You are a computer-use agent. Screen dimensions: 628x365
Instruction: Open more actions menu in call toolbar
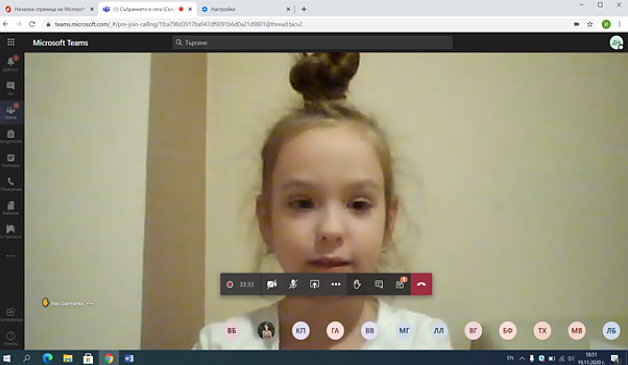[x=336, y=284]
